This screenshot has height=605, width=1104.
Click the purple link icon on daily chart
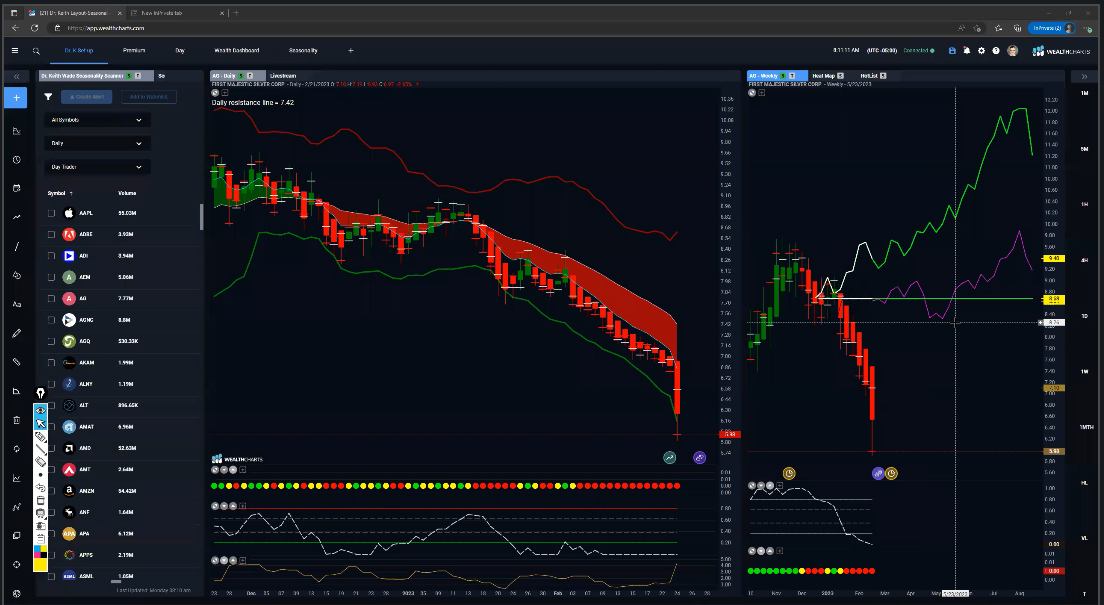[699, 458]
